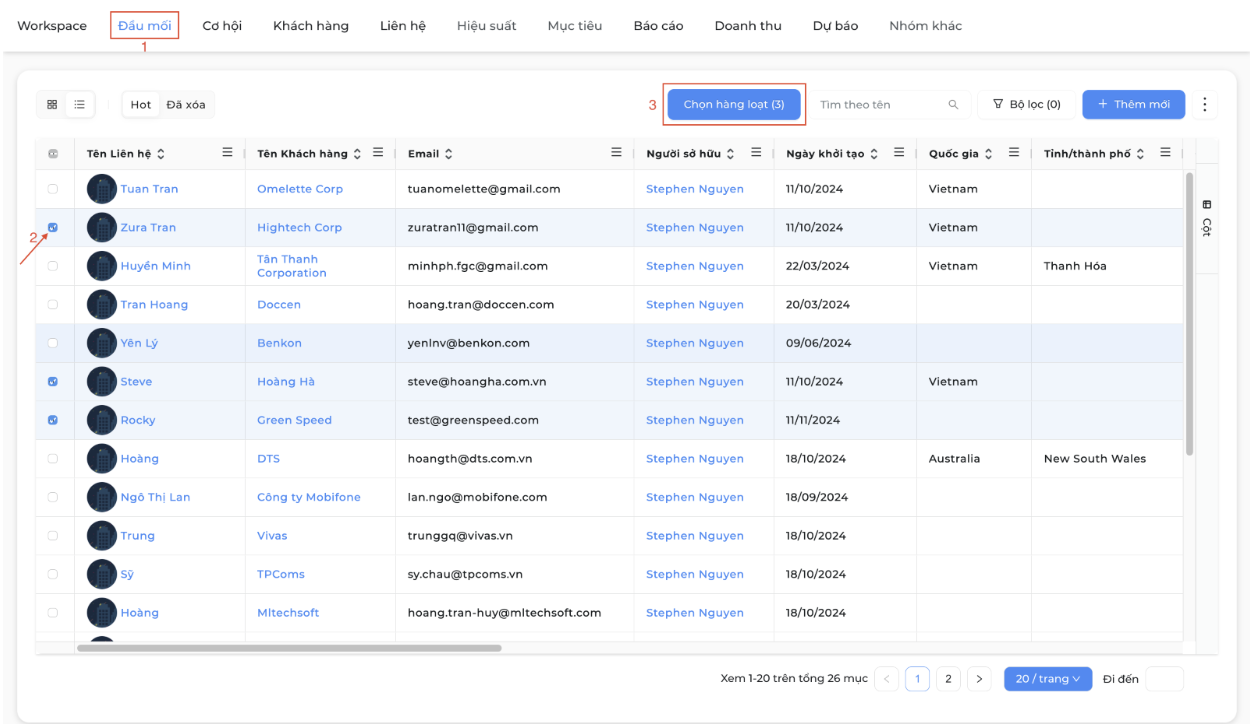Click the Thêm mới button
This screenshot has height=726, width=1250.
1133,104
